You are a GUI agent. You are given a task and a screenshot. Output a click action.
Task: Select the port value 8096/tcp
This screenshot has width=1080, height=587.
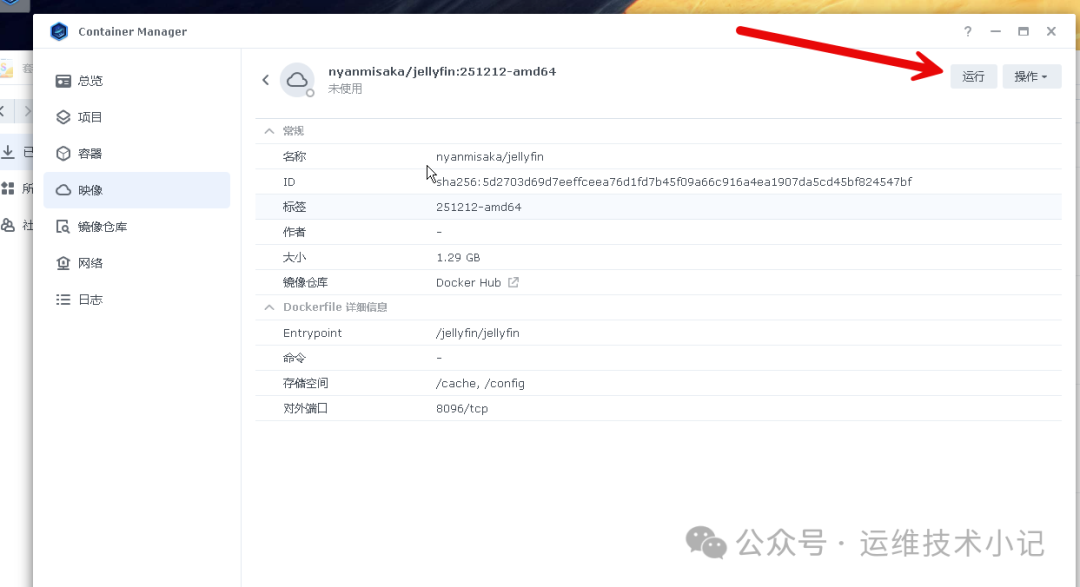(x=462, y=409)
